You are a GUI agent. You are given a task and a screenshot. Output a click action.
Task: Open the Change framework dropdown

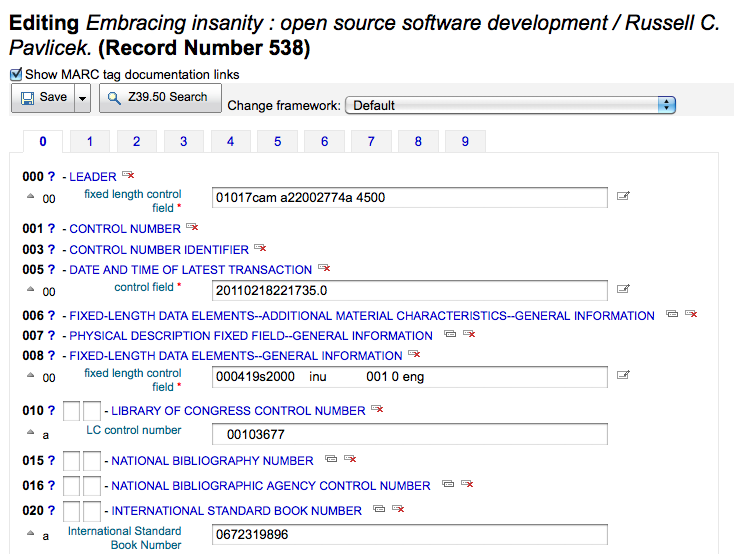510,105
